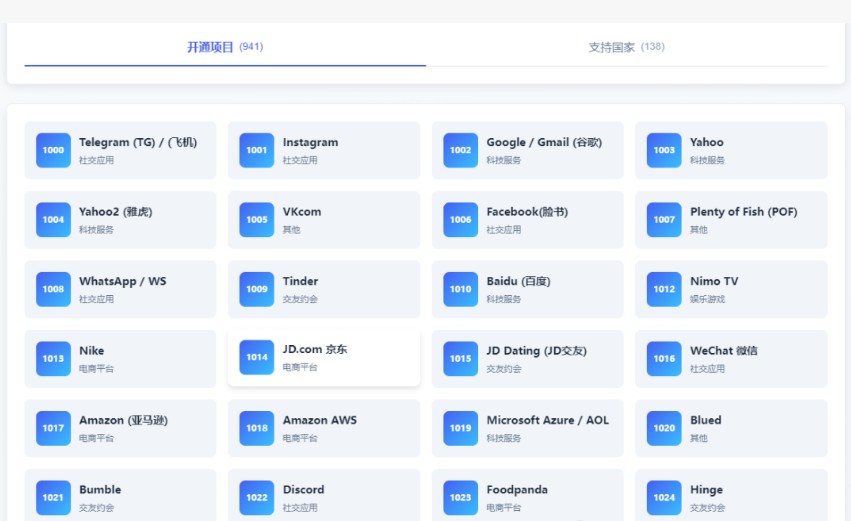Select the Blued project card

tap(731, 428)
